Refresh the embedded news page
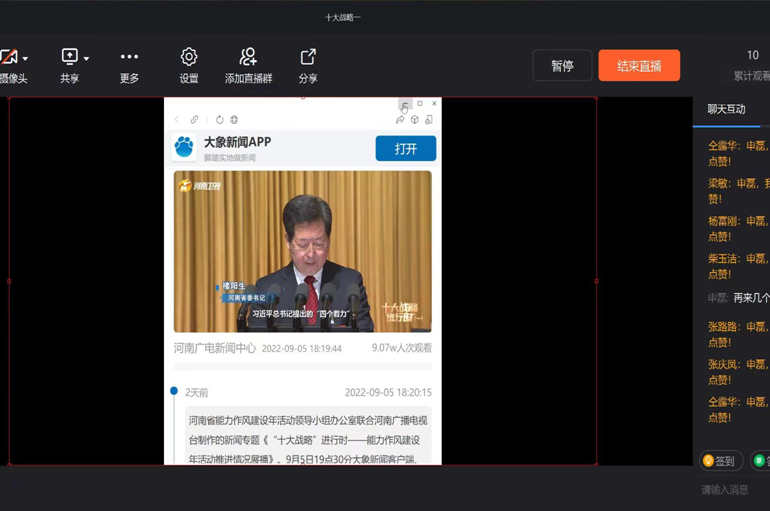This screenshot has width=770, height=511. pyautogui.click(x=219, y=120)
